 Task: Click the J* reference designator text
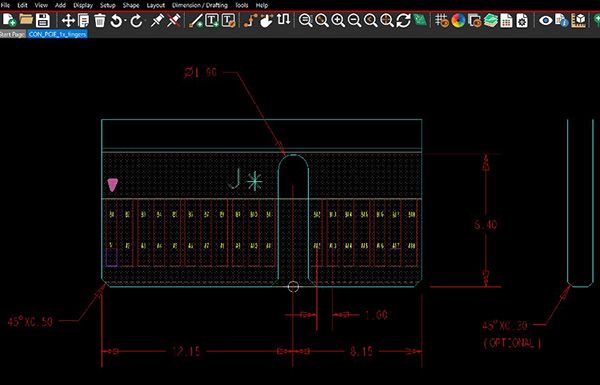coord(245,179)
